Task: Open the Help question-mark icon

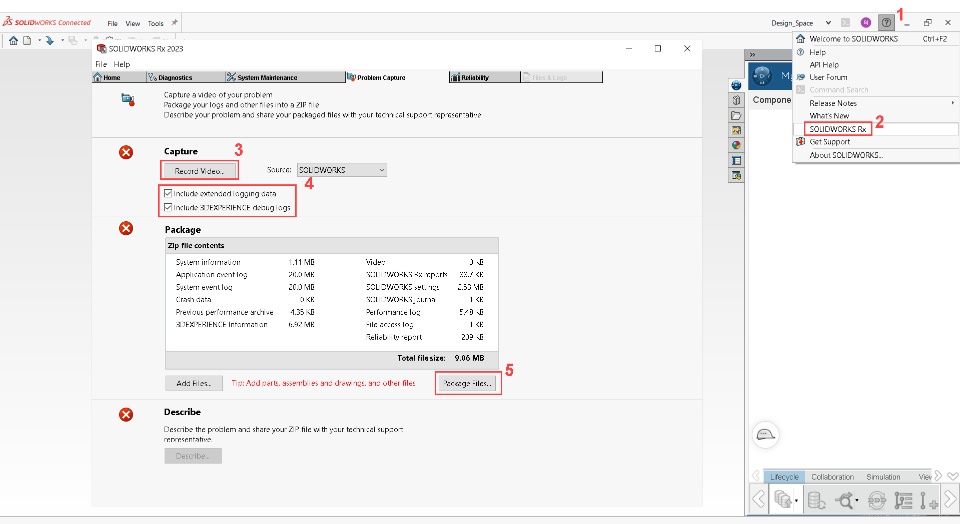Action: pyautogui.click(x=886, y=23)
